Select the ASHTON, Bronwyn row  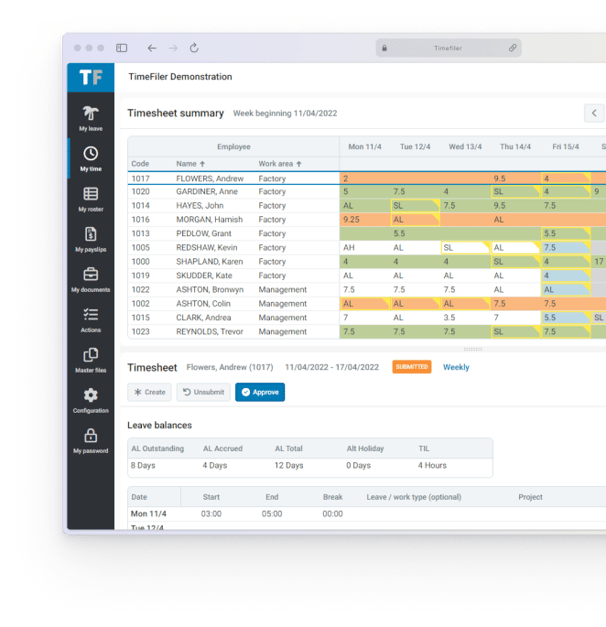point(367,290)
